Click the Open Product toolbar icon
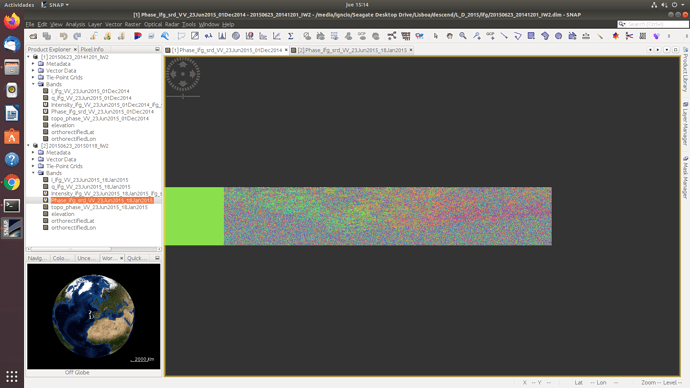The width and height of the screenshot is (690, 388). 33,36
